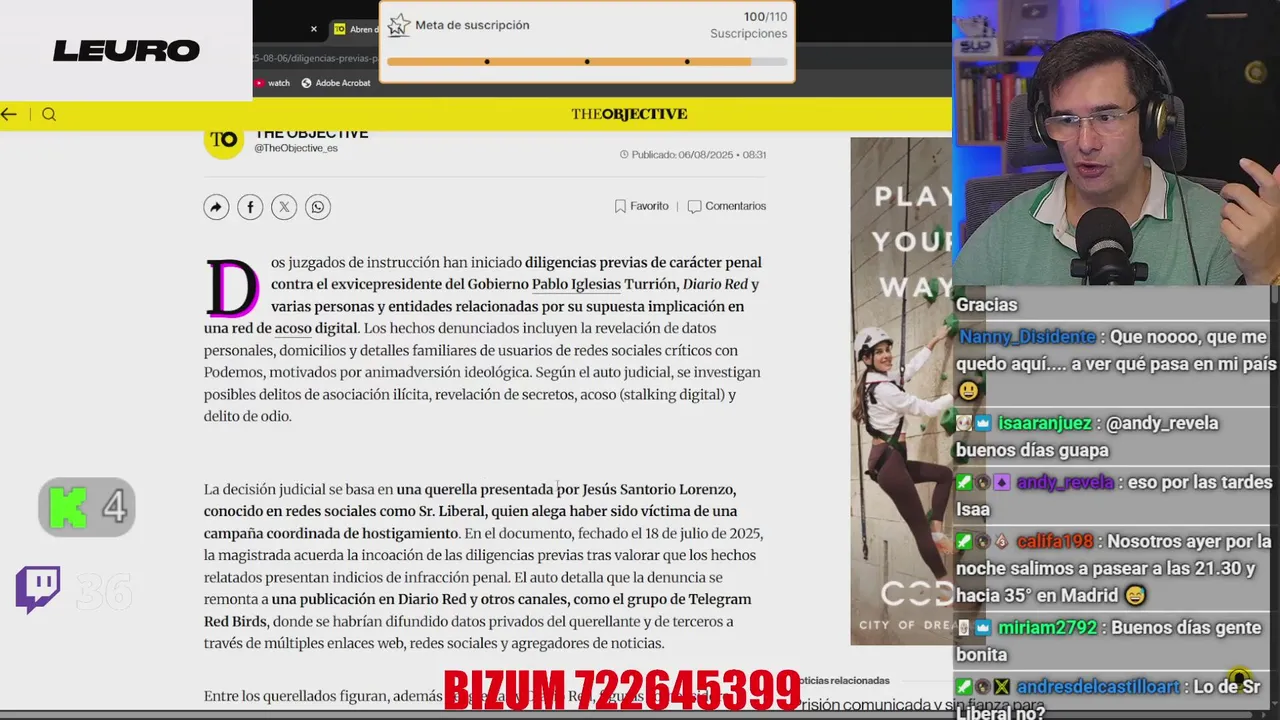
Task: Click the climbing advertisement banner
Action: pyautogui.click(x=901, y=391)
